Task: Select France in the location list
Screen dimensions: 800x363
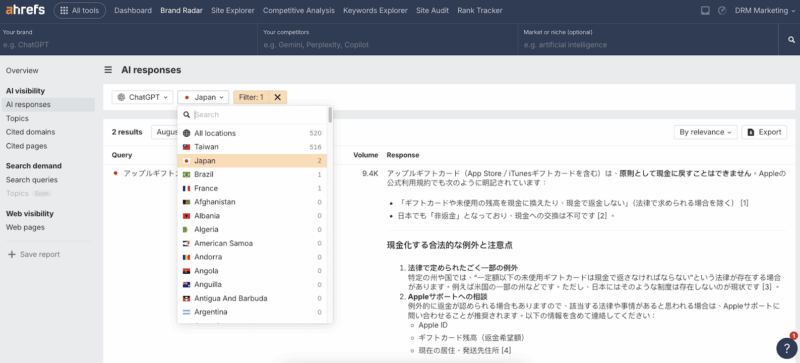Action: click(252, 188)
